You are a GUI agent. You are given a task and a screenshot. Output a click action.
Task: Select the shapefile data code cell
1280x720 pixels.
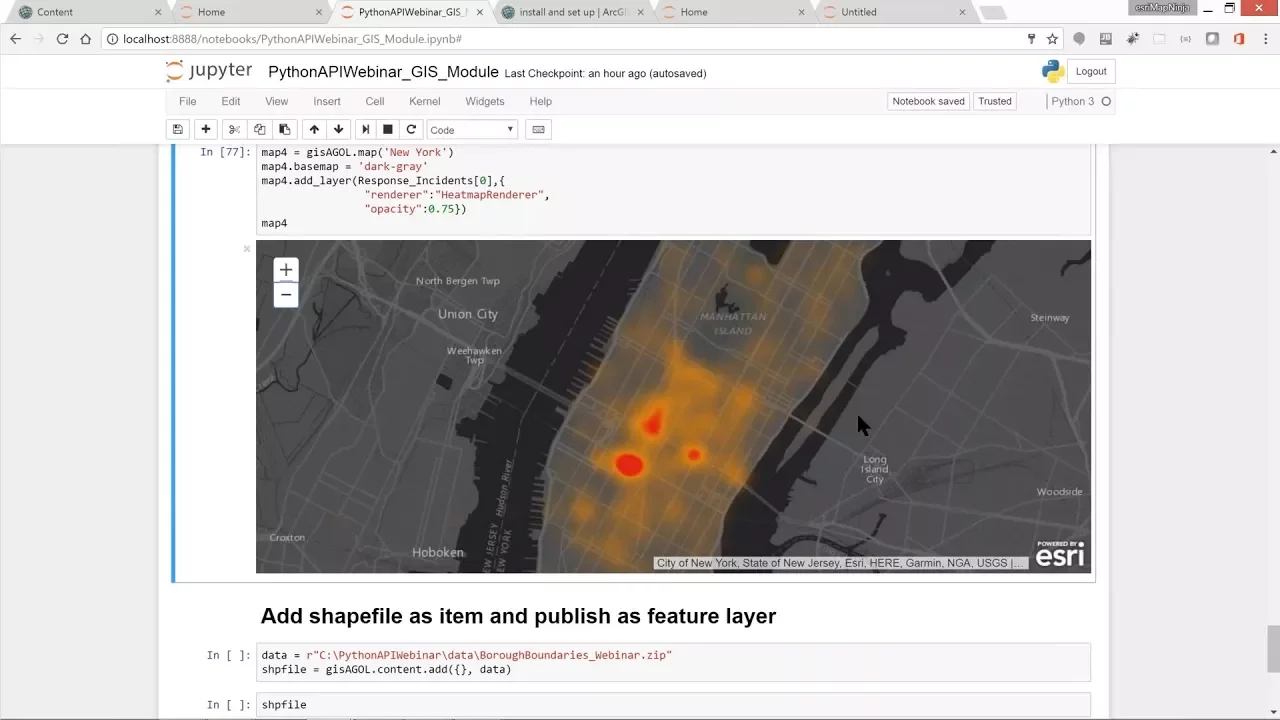click(x=674, y=662)
